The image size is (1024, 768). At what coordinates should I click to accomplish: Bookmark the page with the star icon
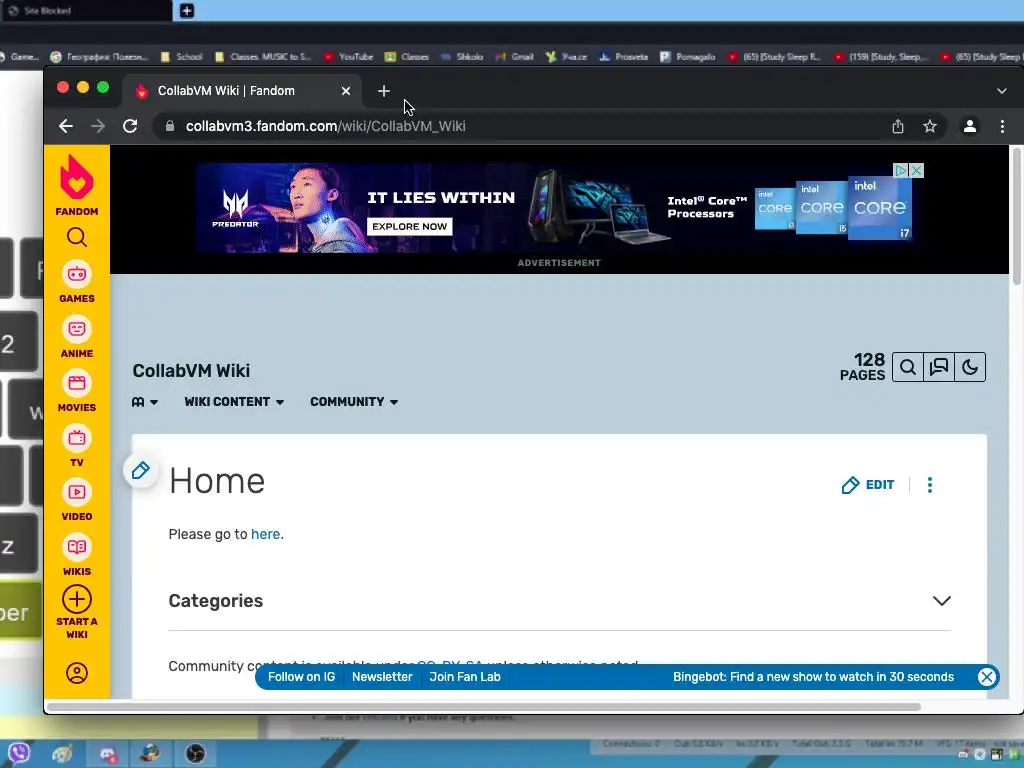[x=930, y=126]
